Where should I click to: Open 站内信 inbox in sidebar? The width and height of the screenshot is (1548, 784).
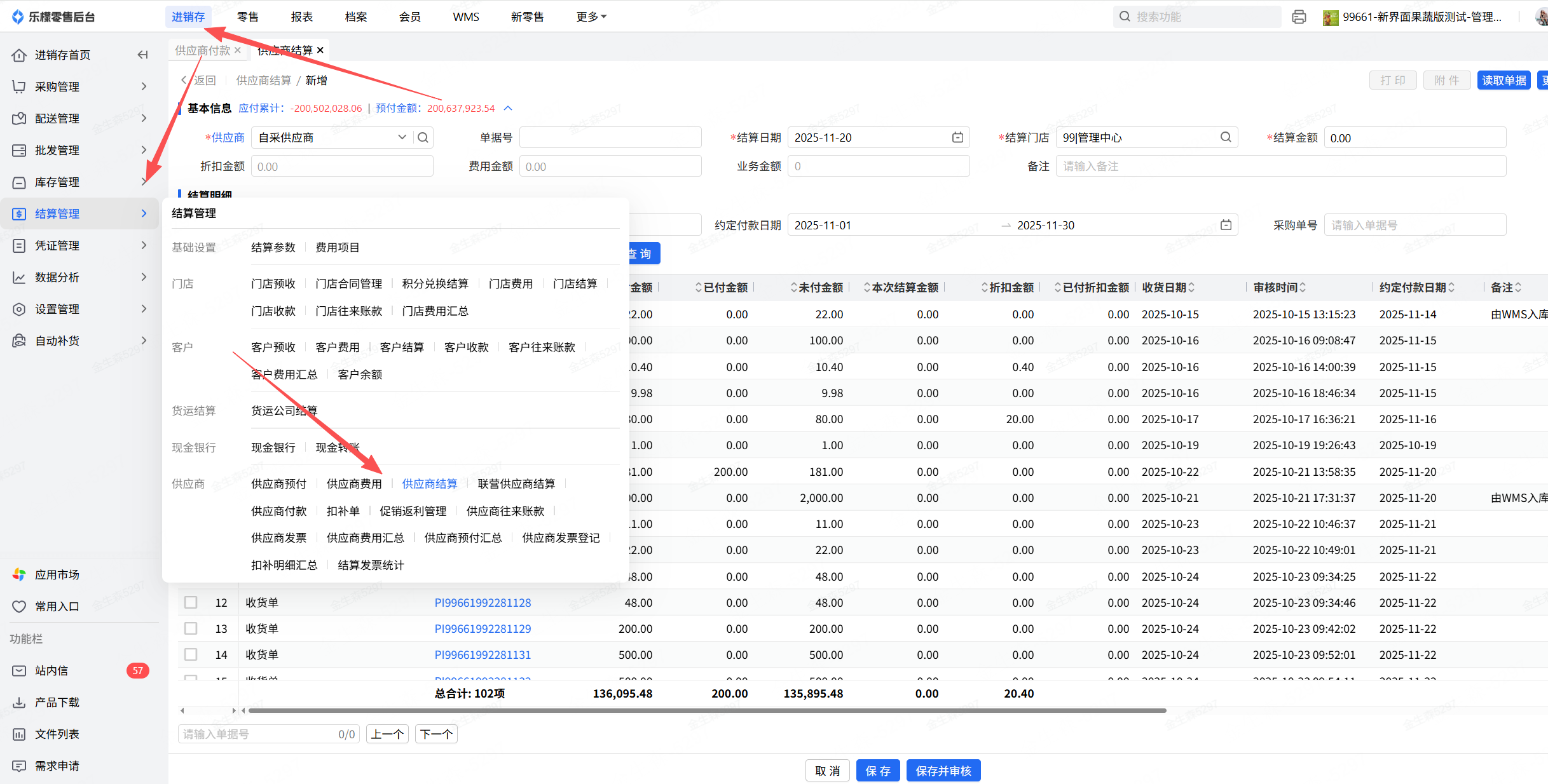pos(51,670)
